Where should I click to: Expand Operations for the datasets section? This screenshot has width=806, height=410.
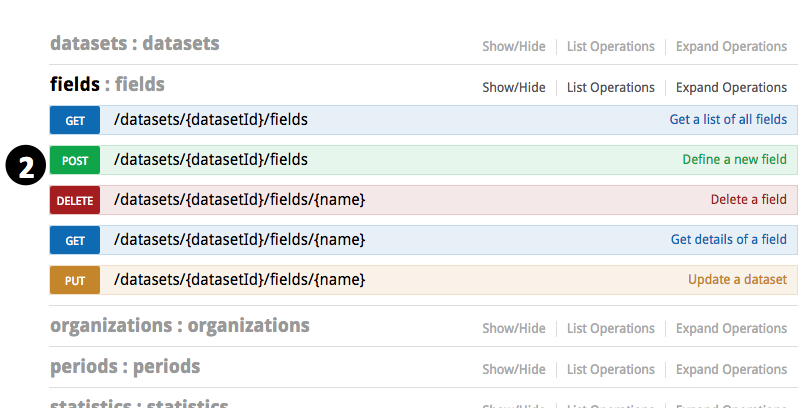tap(731, 46)
